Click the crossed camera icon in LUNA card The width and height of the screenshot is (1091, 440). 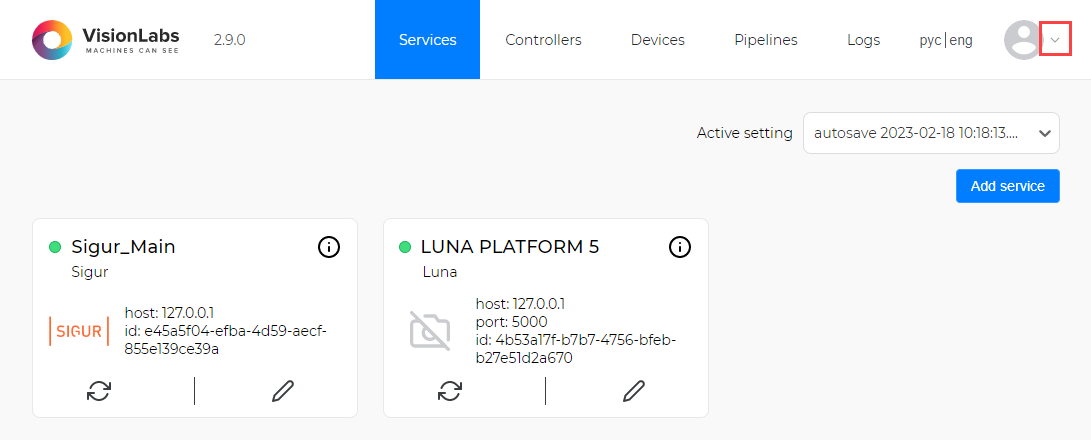tap(430, 331)
